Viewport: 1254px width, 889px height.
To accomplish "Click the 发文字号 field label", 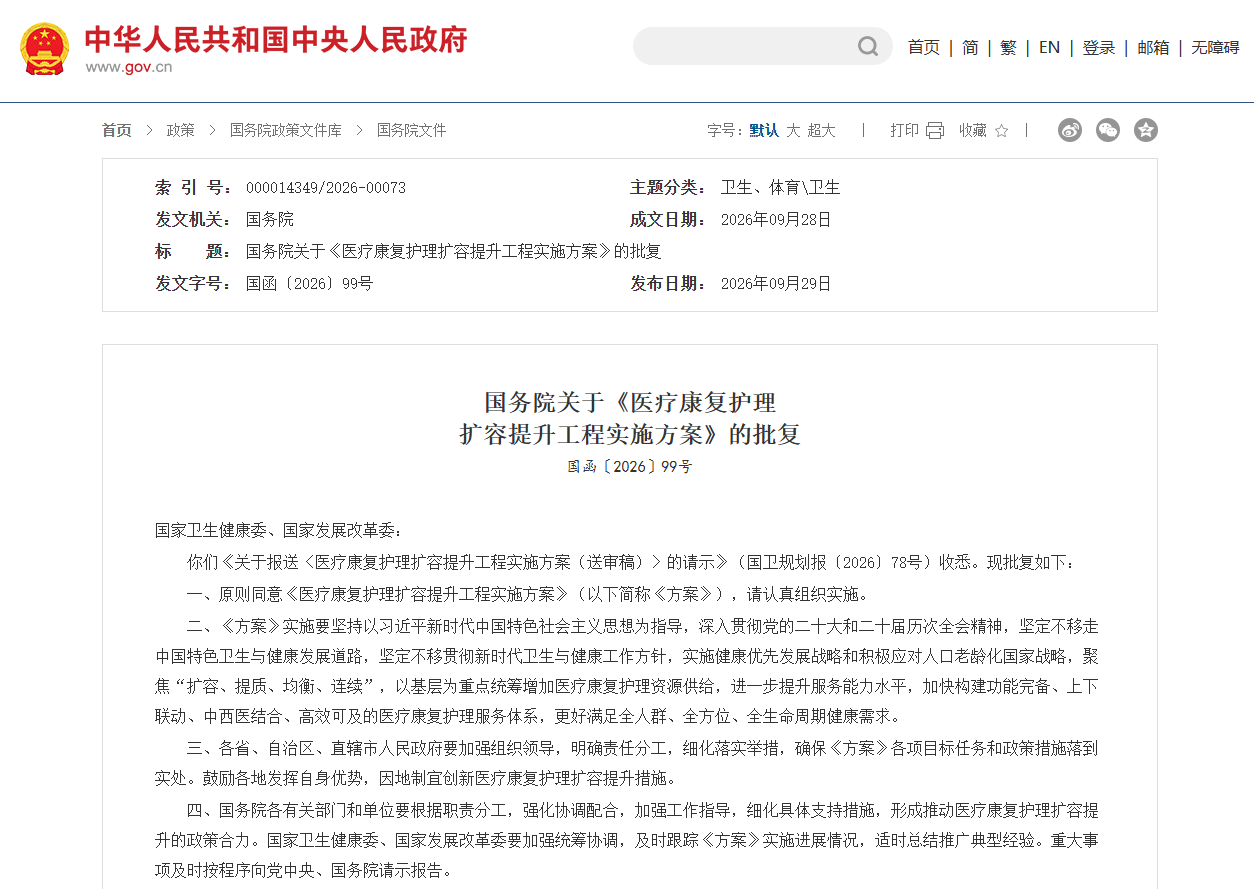I will pyautogui.click(x=194, y=284).
